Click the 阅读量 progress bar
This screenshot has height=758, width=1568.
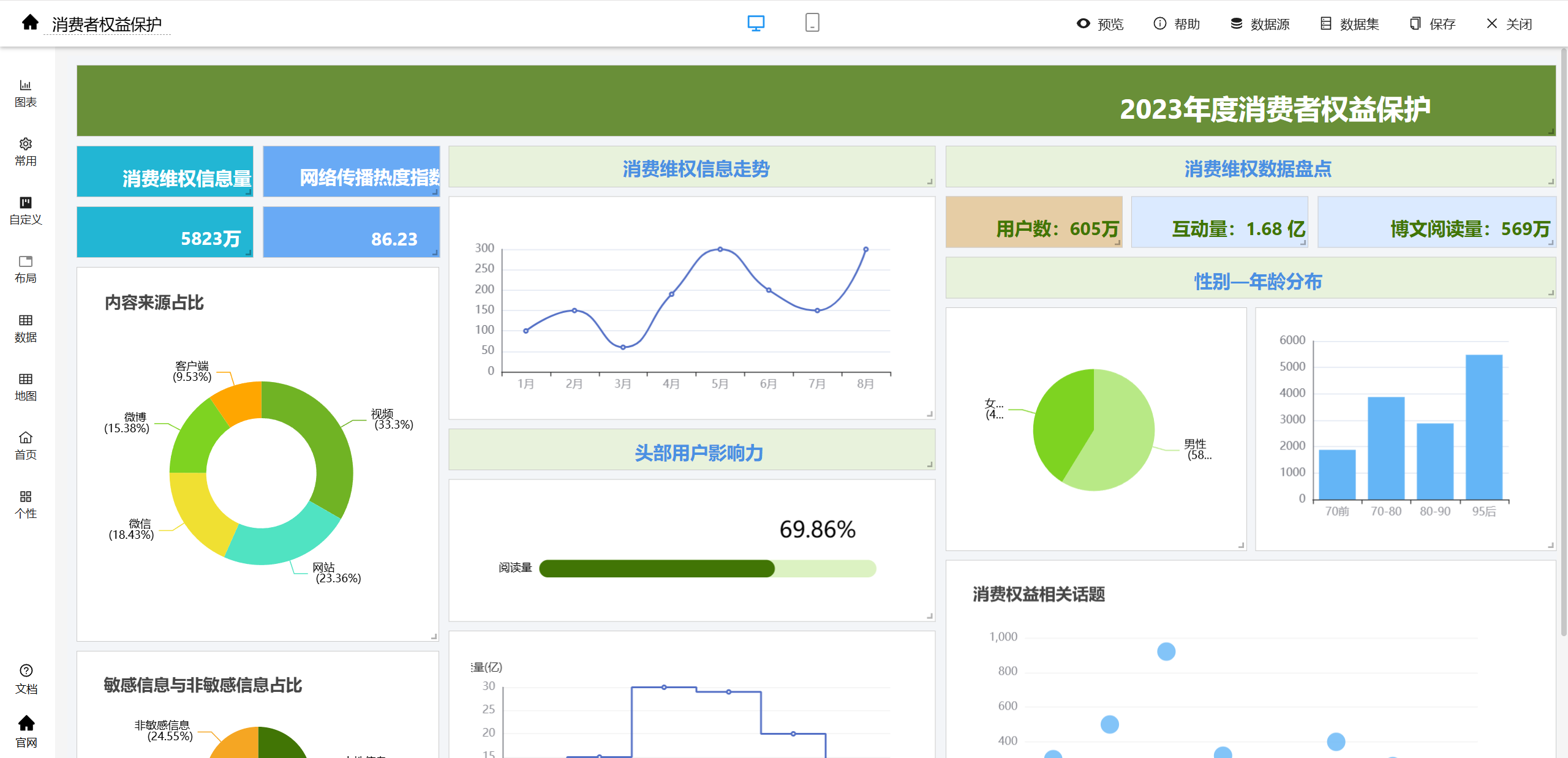(707, 568)
